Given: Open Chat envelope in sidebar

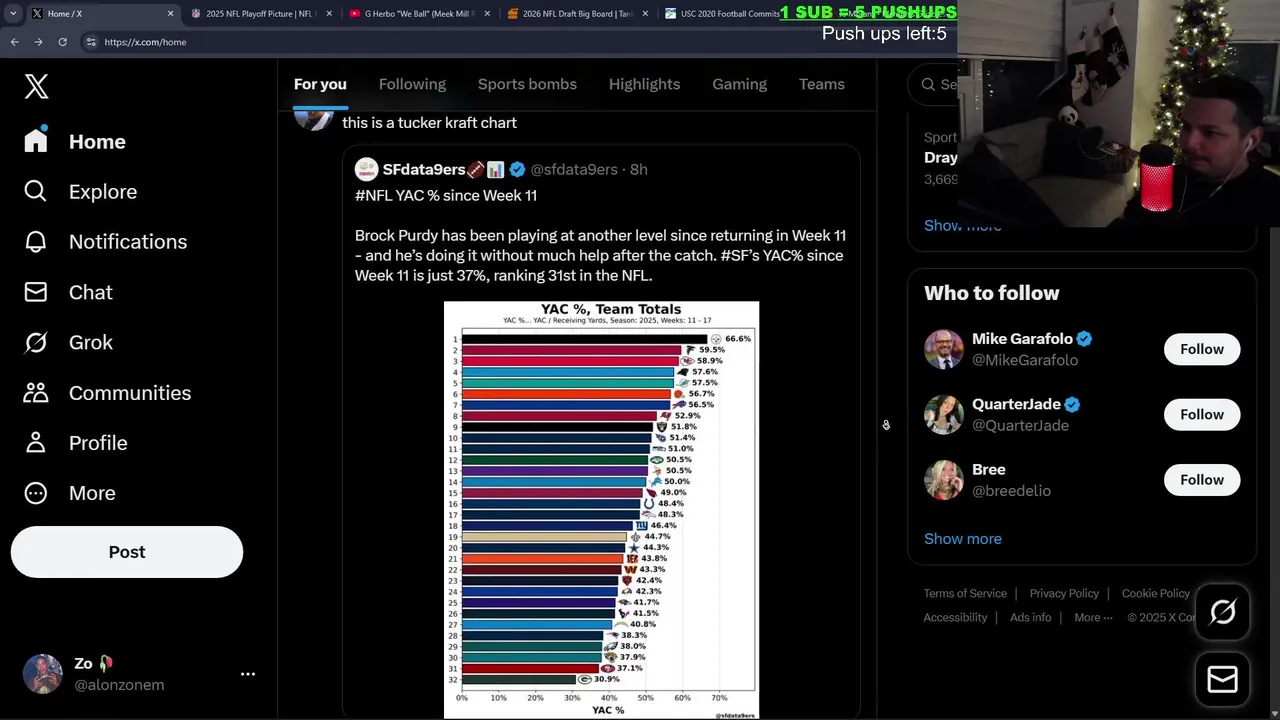Looking at the screenshot, I should coord(36,292).
